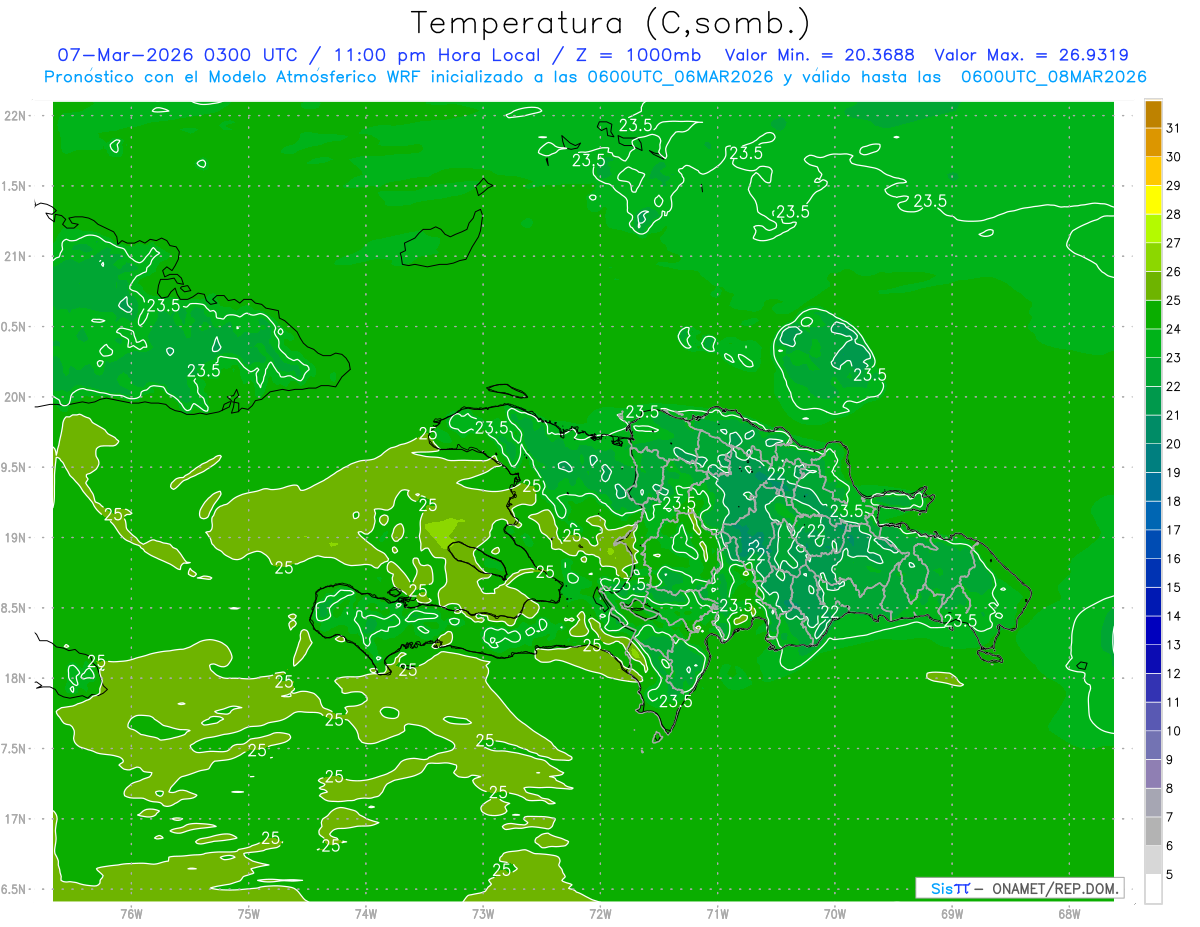Click the "70W" longitude axis label
Screen dimensions: 1200x927
(834, 914)
